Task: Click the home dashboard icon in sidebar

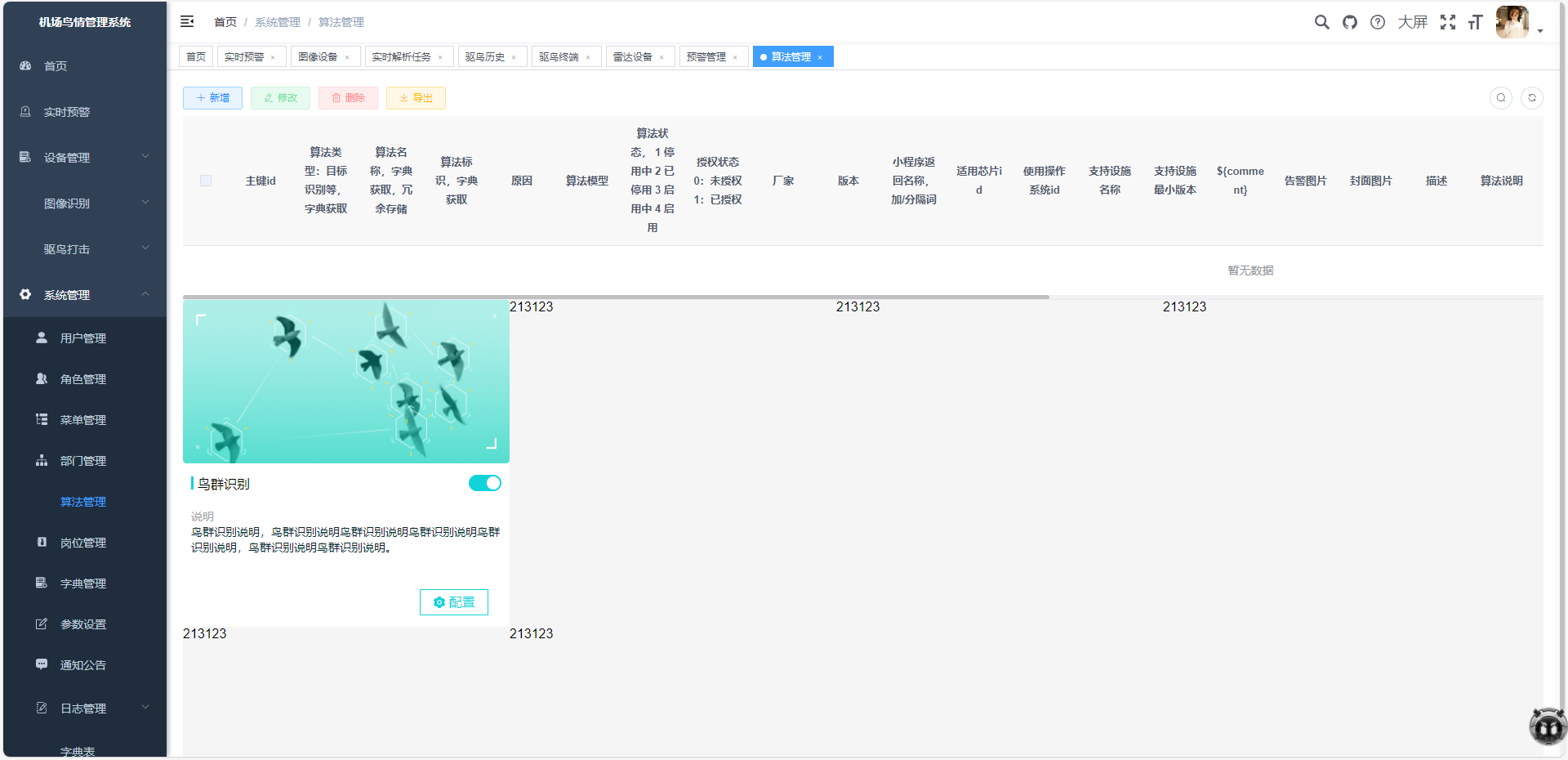Action: tap(25, 65)
